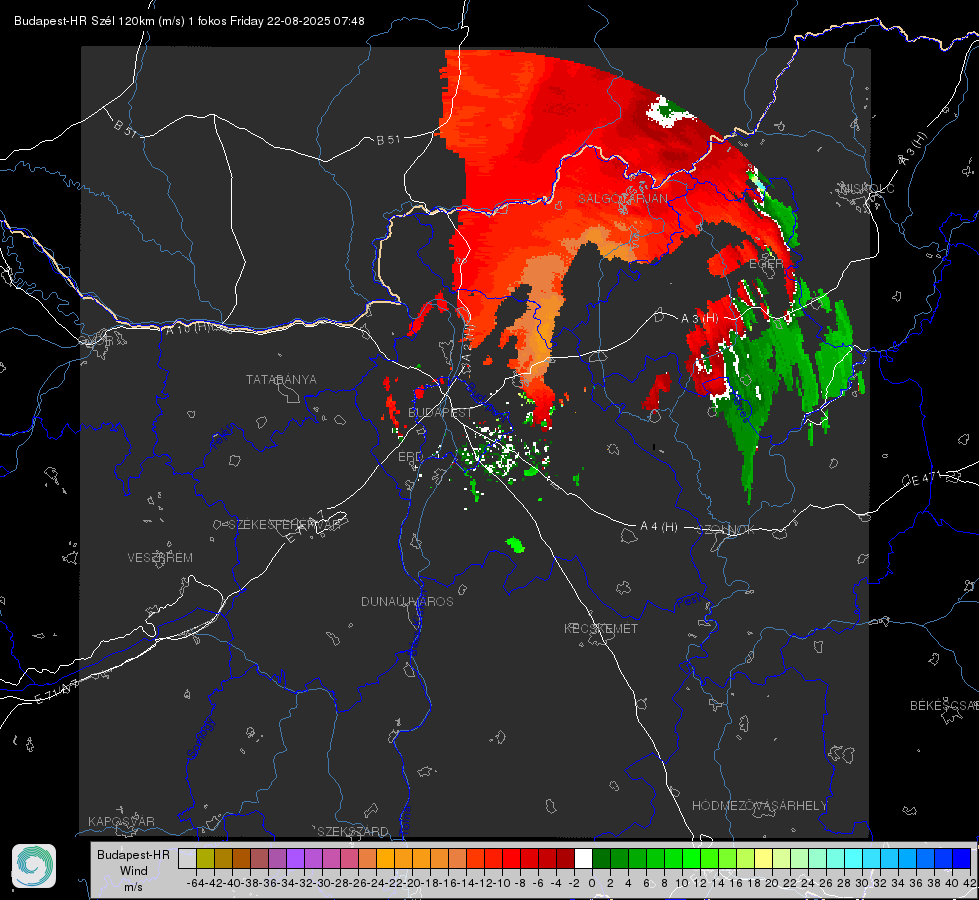Click the SALGÓTARJÁN label
The image size is (979, 900).
(622, 199)
